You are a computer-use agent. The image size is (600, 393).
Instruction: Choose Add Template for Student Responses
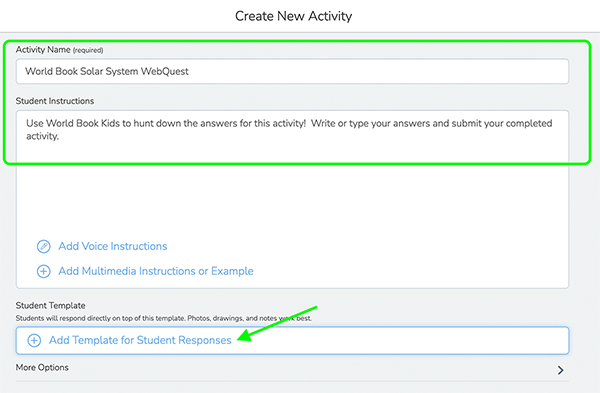140,340
